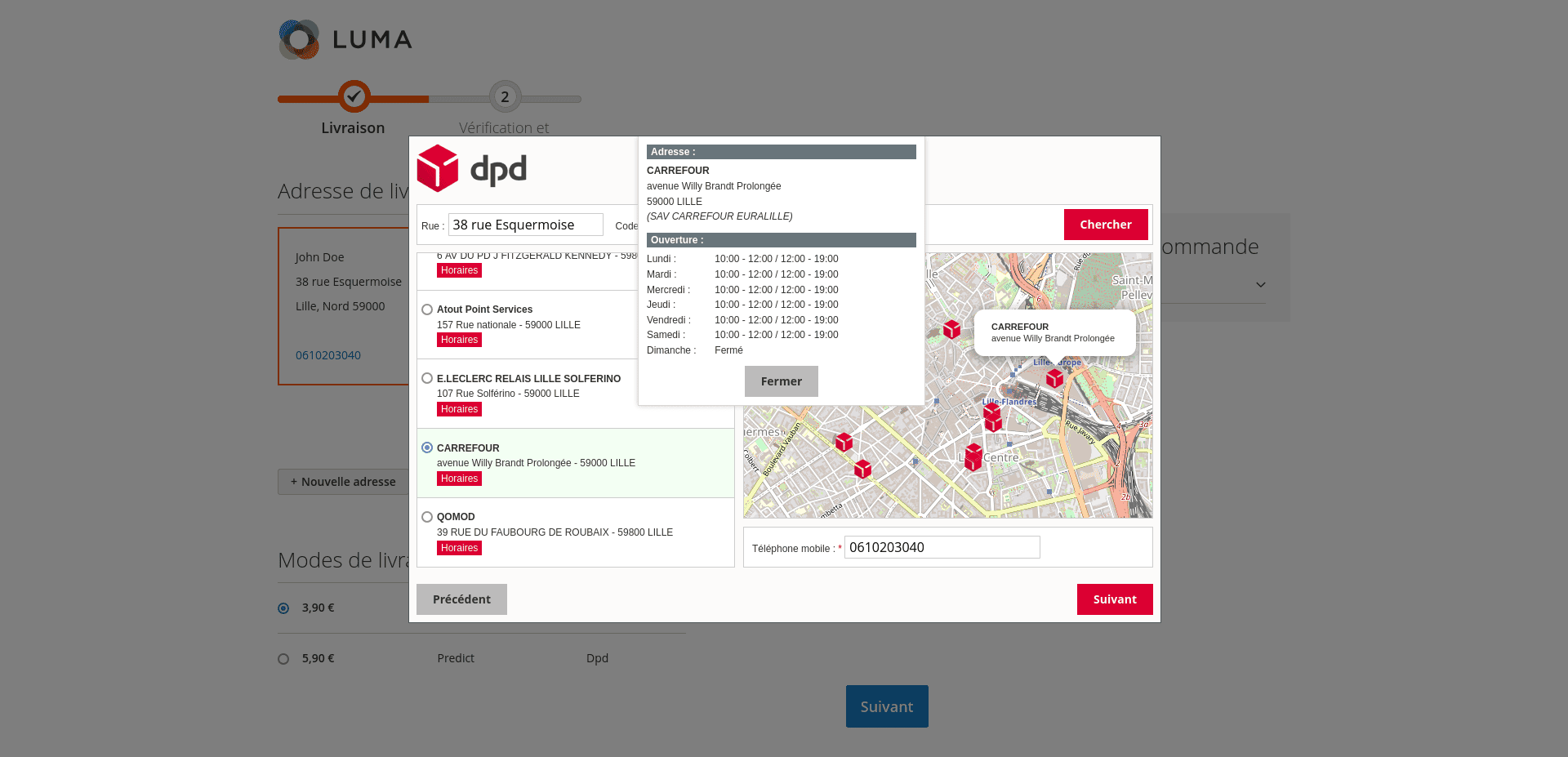This screenshot has width=1568, height=757.
Task: Click the checkmark icon on the Livraison step
Action: click(353, 97)
